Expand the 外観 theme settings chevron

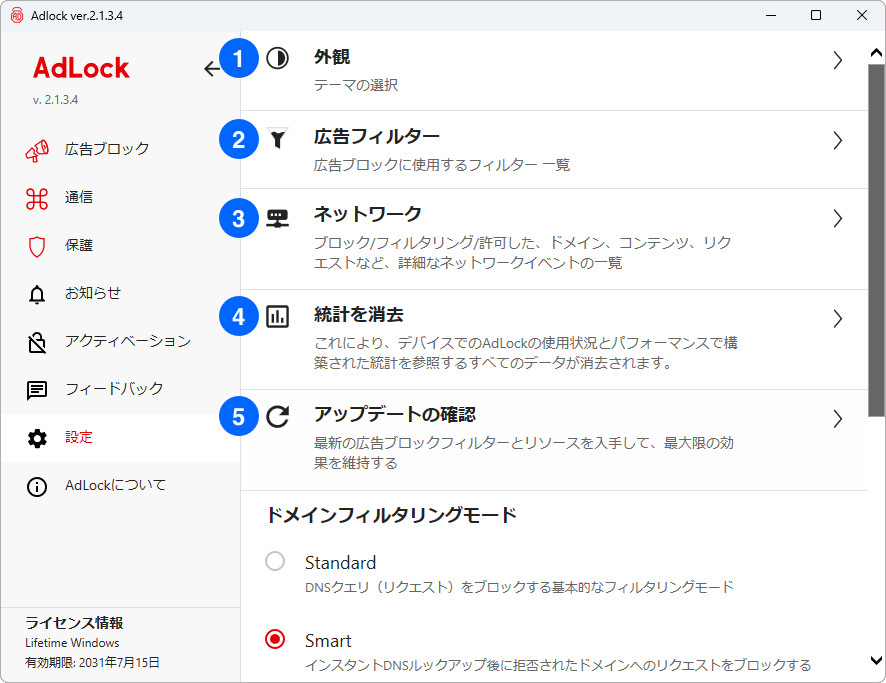[838, 60]
